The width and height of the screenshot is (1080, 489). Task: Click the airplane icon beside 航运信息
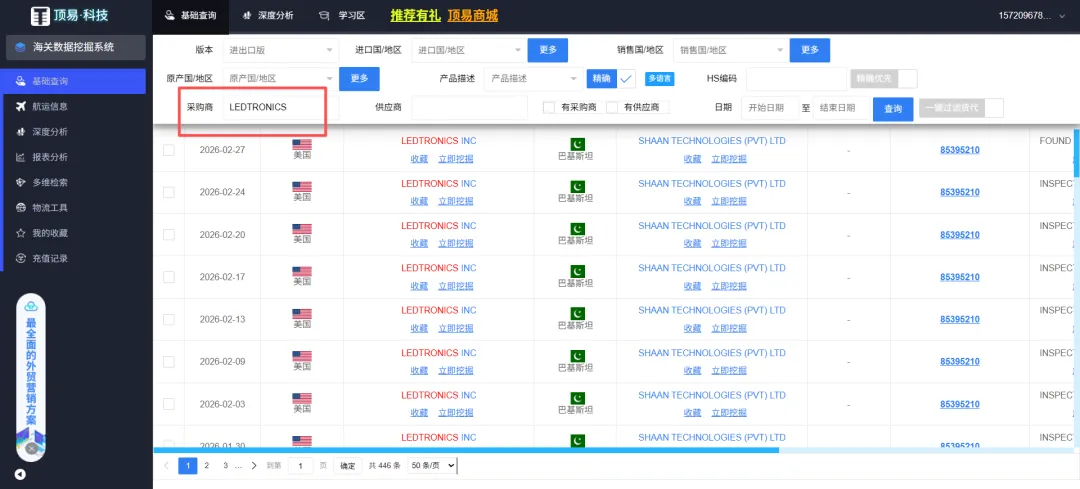[x=20, y=106]
